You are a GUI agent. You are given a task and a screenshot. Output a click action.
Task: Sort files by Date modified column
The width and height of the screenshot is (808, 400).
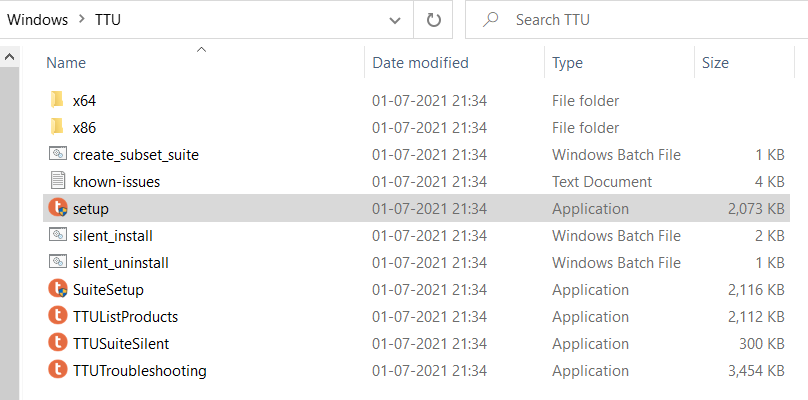pos(420,63)
